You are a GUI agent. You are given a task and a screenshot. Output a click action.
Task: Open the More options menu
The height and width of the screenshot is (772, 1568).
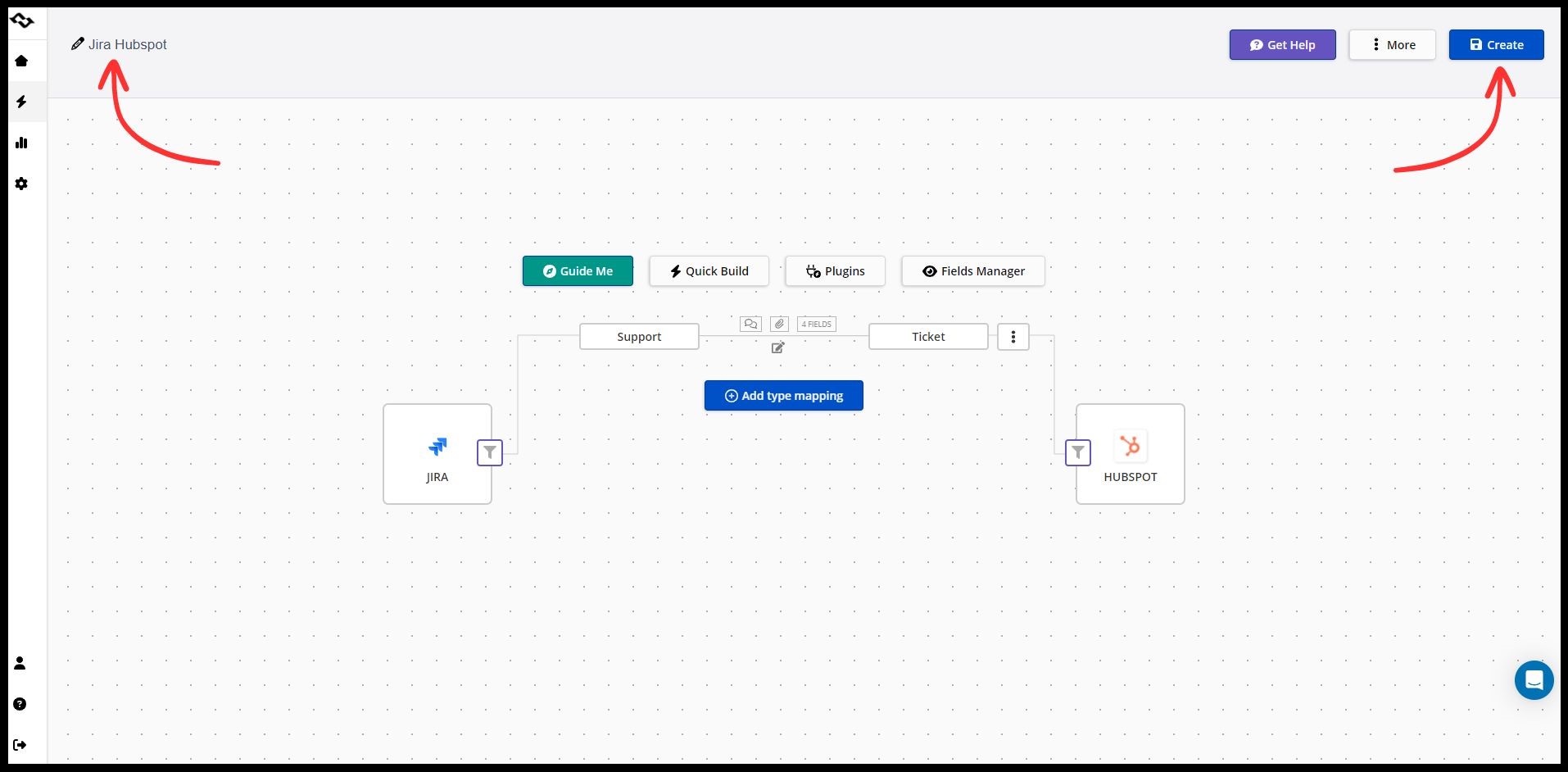(x=1392, y=45)
